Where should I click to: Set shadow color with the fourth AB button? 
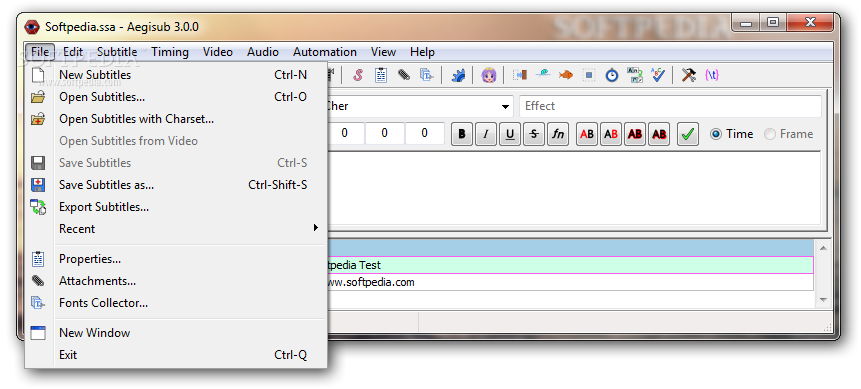pyautogui.click(x=659, y=134)
